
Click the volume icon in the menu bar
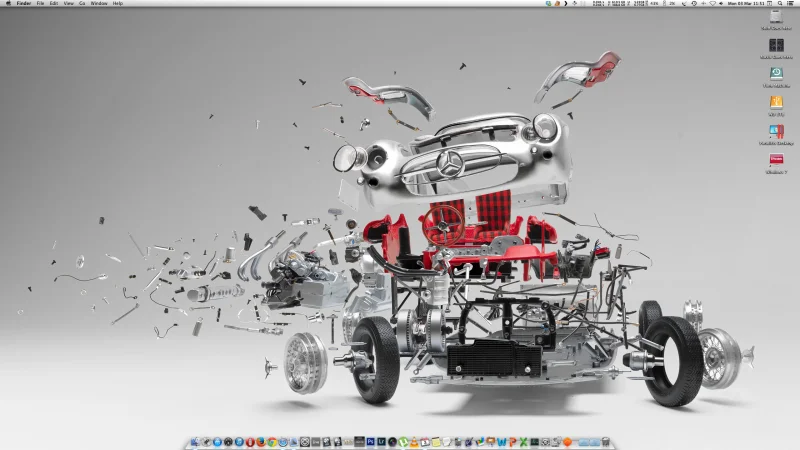coord(721,3)
